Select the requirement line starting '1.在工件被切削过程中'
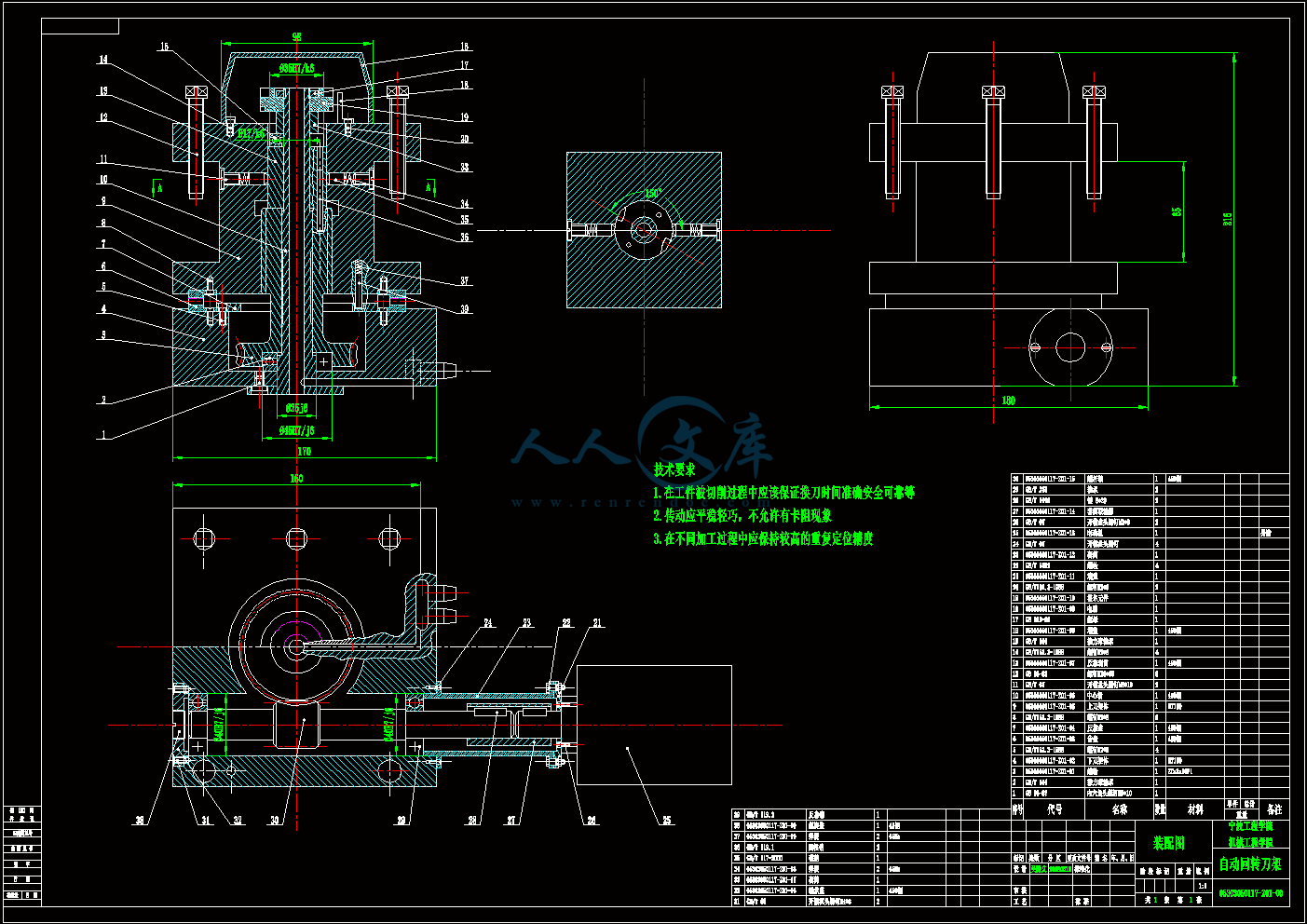Screen dimensions: 1307x924 [x=783, y=493]
